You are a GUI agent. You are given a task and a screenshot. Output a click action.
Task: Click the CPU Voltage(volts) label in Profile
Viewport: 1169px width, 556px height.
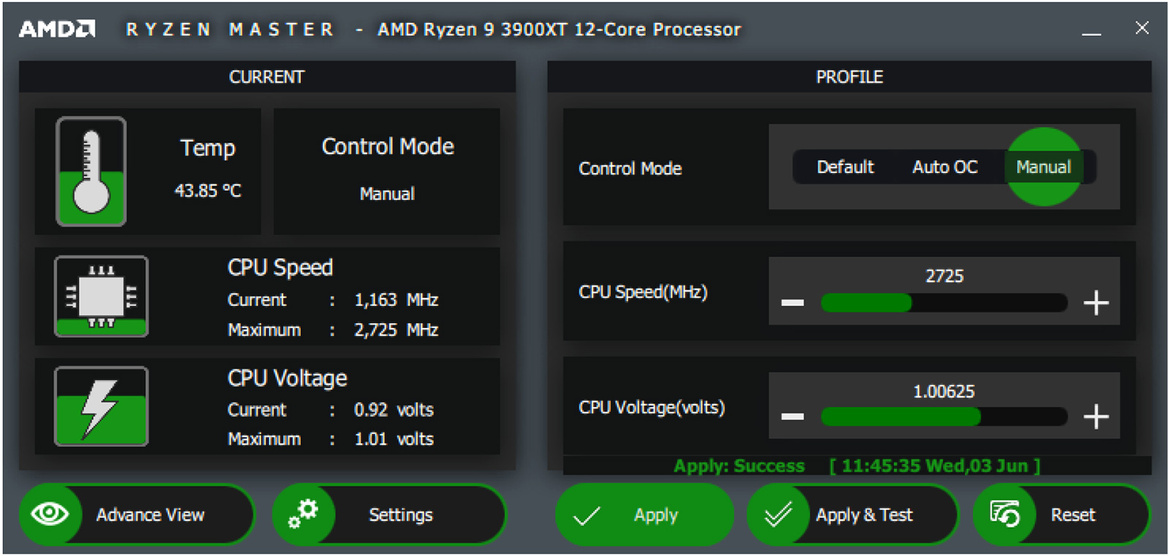coord(652,408)
